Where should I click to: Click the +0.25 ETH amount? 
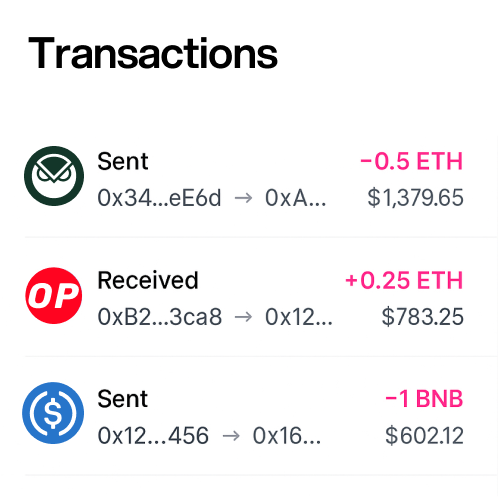click(404, 280)
